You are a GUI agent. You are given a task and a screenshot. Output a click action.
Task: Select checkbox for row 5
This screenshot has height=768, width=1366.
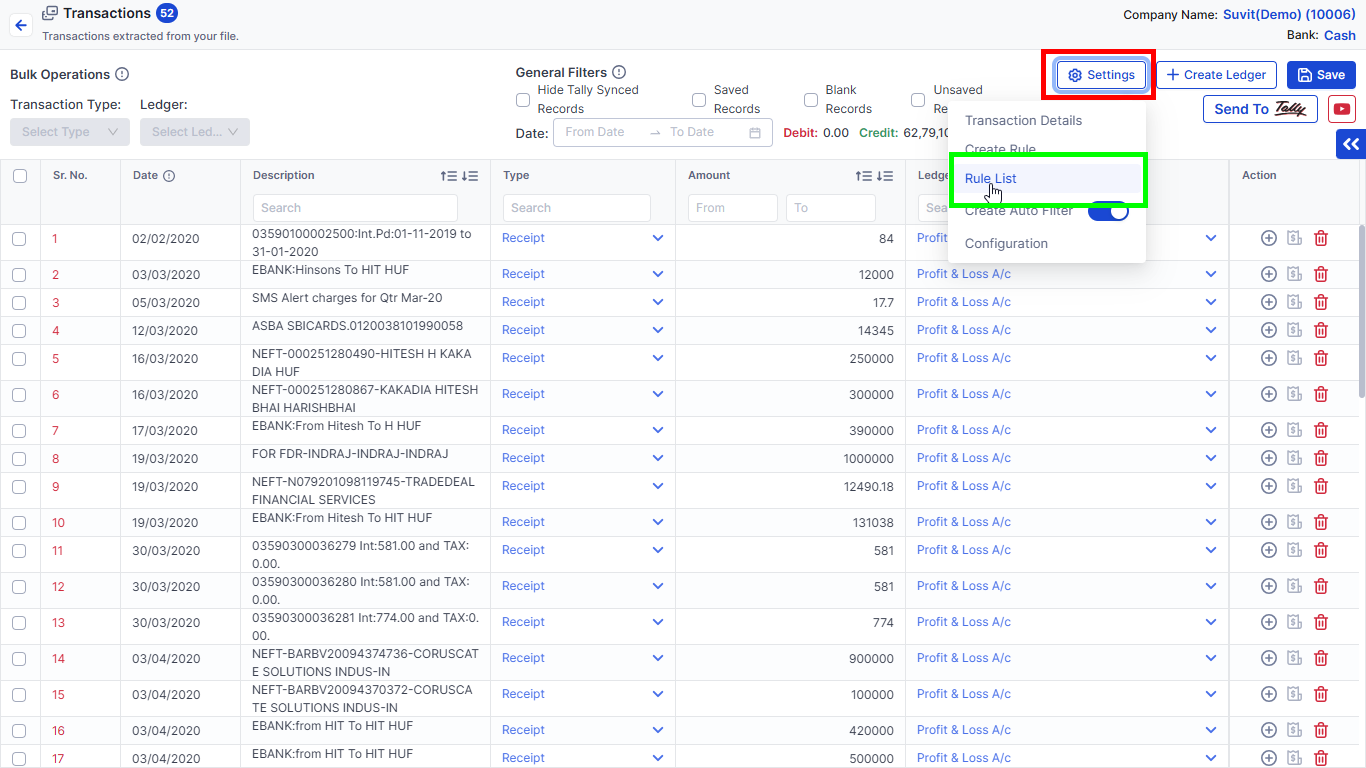point(19,359)
